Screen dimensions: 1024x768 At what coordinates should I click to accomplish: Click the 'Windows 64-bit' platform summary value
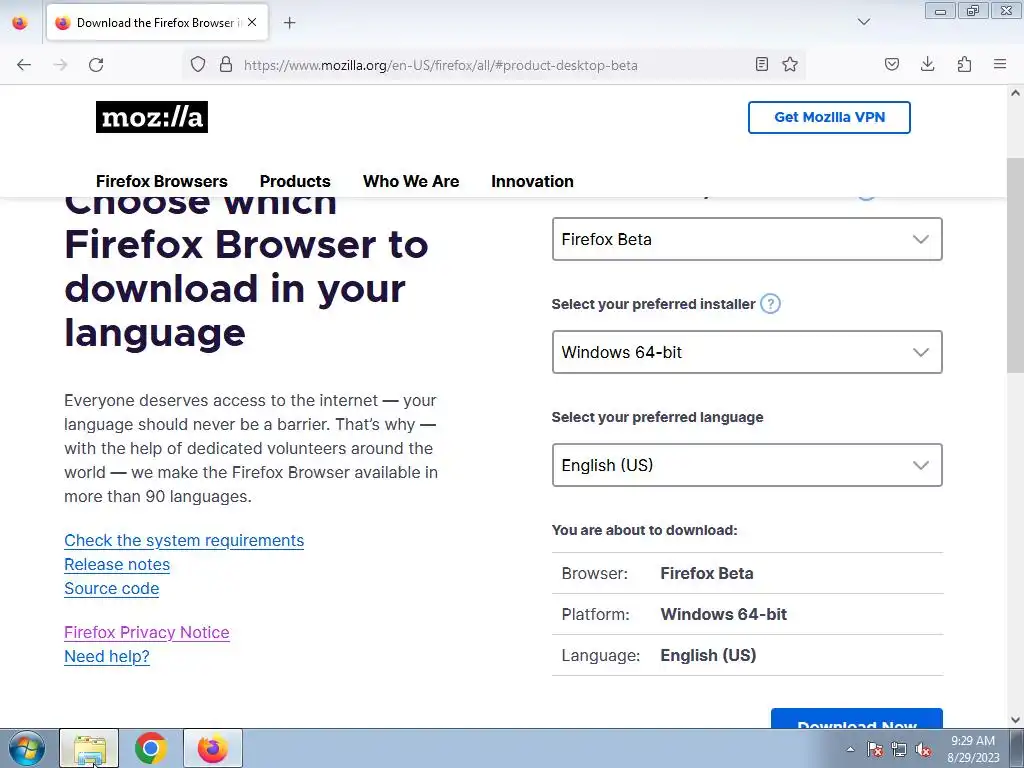(724, 615)
